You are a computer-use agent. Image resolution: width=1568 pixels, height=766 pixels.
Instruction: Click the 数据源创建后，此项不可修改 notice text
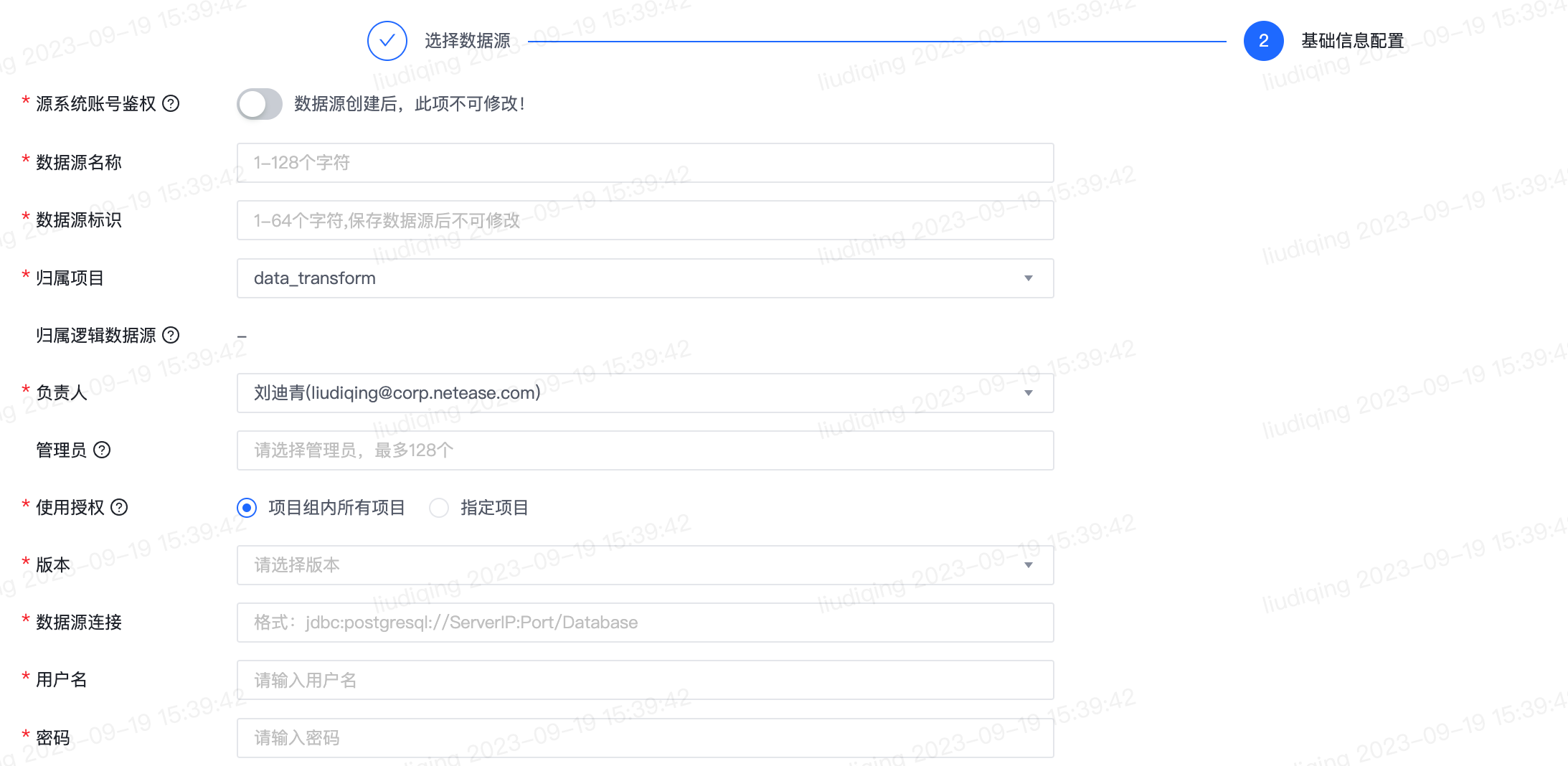(410, 104)
